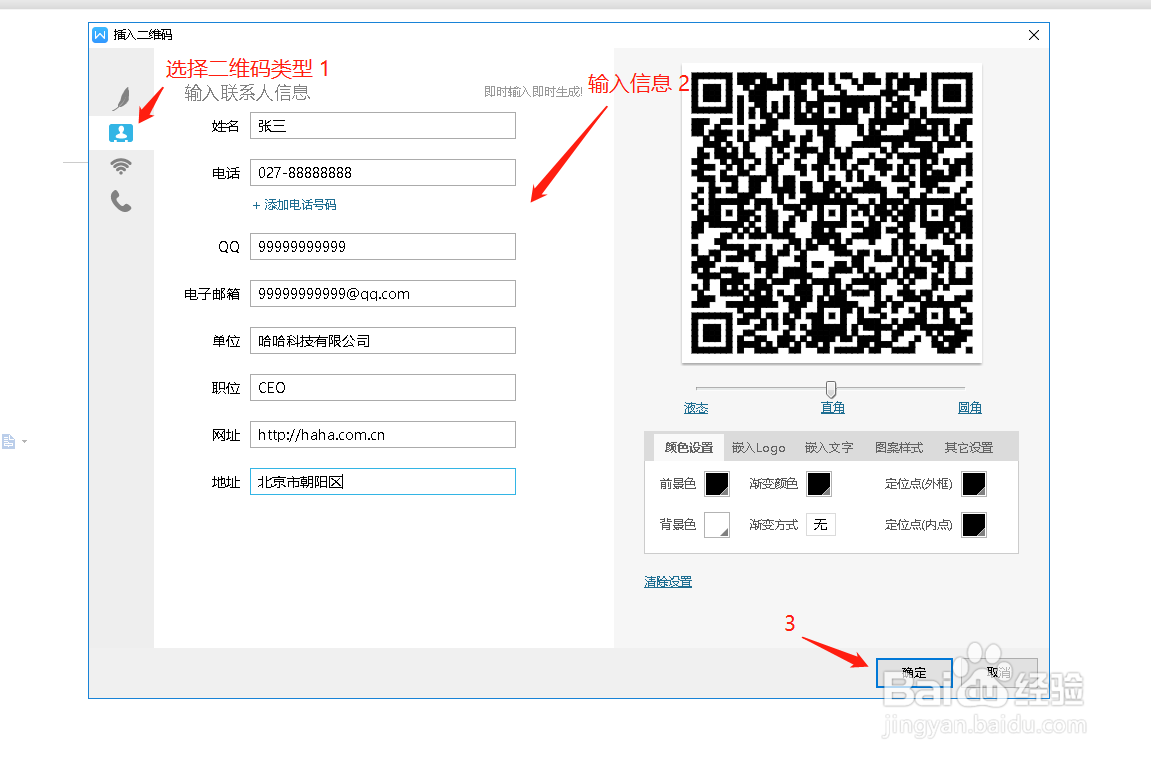Select the WiFi QR code type icon
This screenshot has height=765, width=1151.
(121, 165)
